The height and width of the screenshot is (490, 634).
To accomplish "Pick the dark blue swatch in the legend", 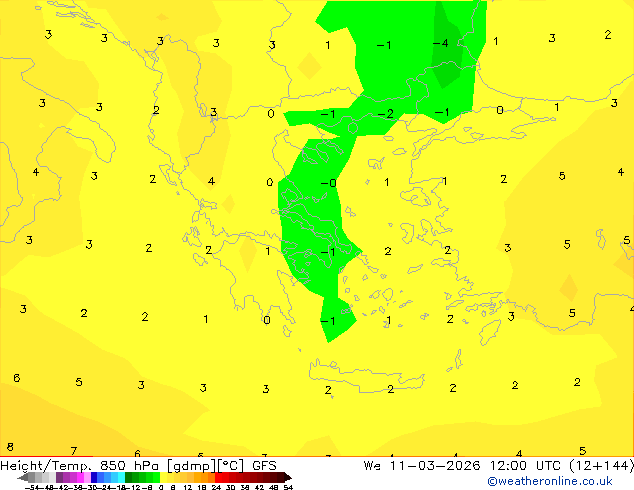I will pyautogui.click(x=94, y=477).
